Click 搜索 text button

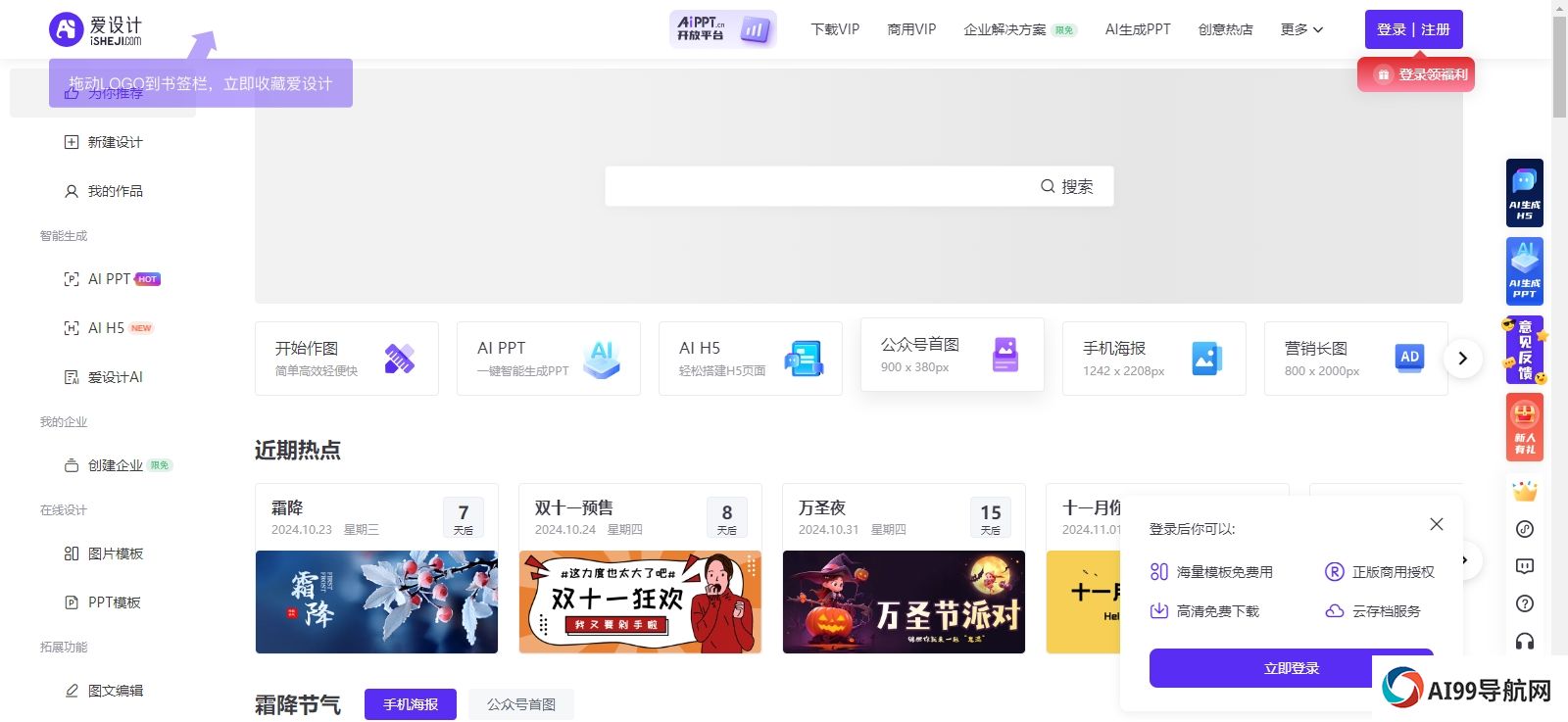click(x=1077, y=186)
